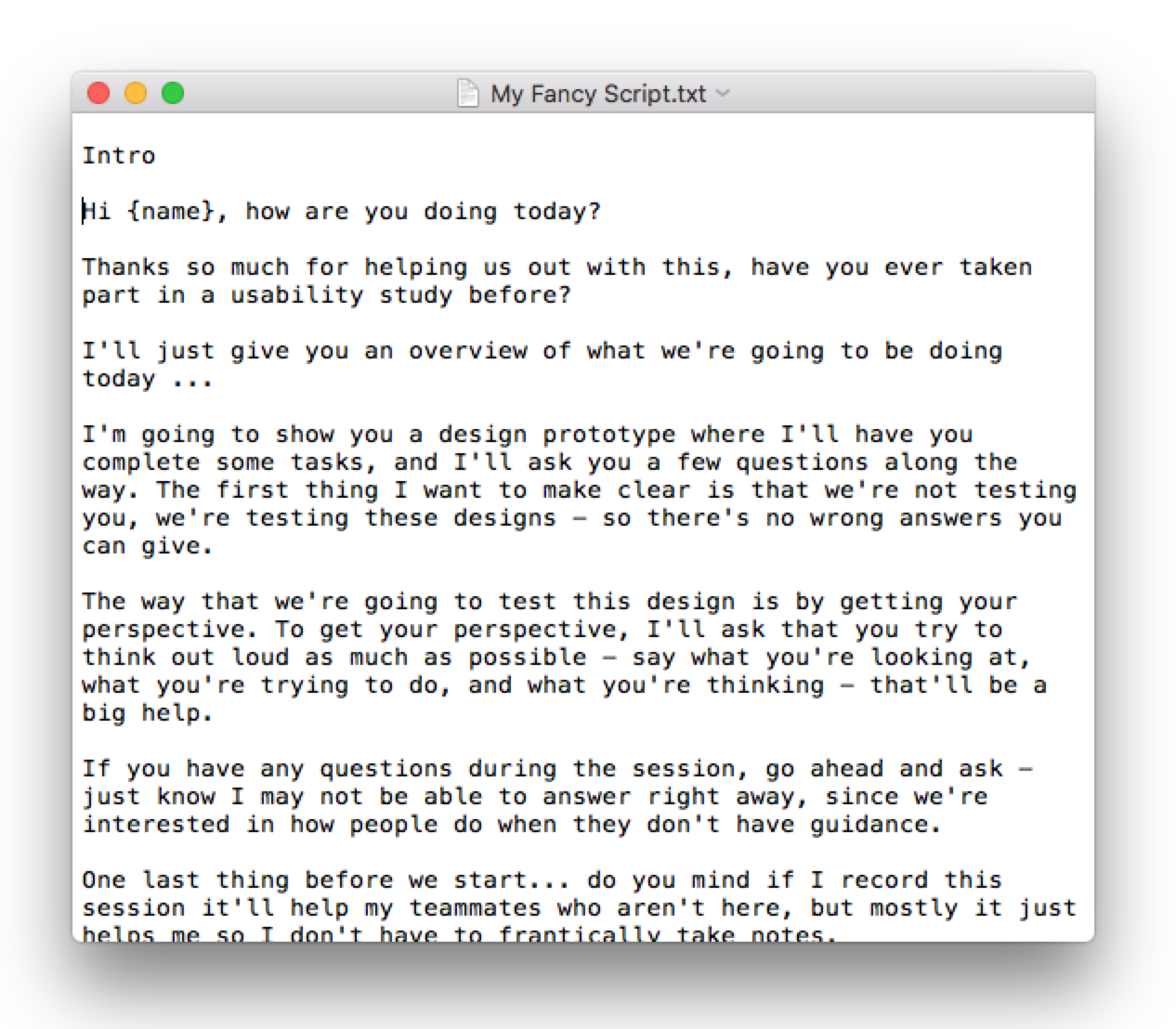Screen dimensions: 1176x1029
Task: Click the My Fancy Script.txt window title
Action: pos(598,94)
